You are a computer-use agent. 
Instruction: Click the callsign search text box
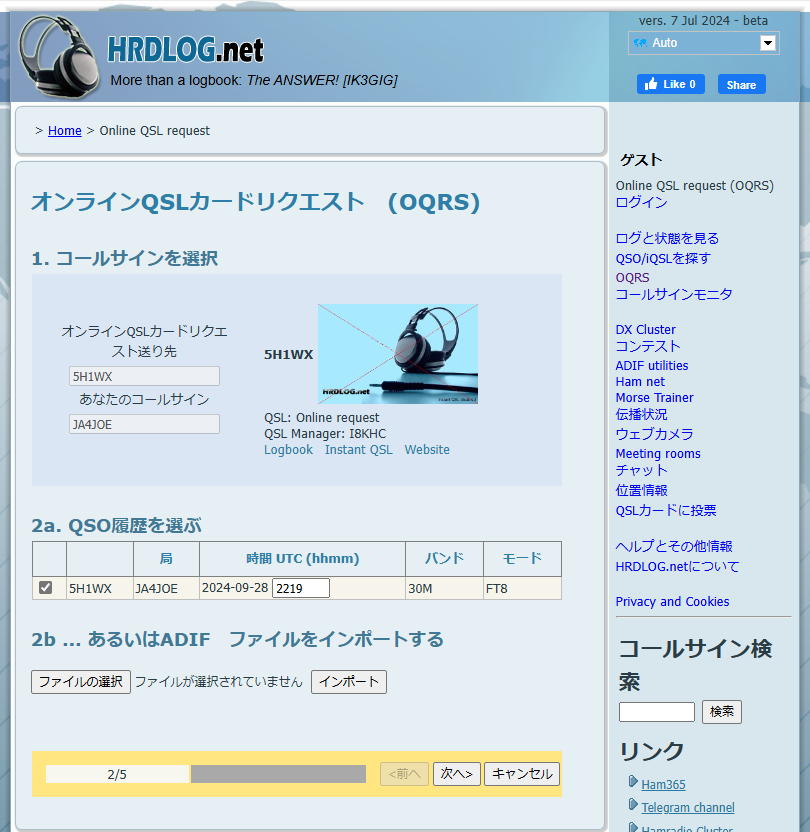pos(657,712)
